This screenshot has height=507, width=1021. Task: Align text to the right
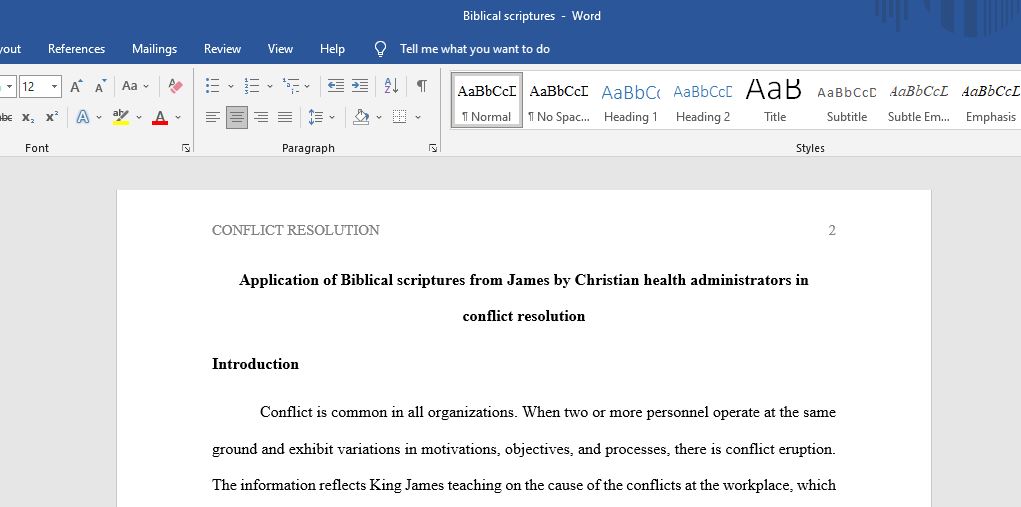[x=261, y=117]
